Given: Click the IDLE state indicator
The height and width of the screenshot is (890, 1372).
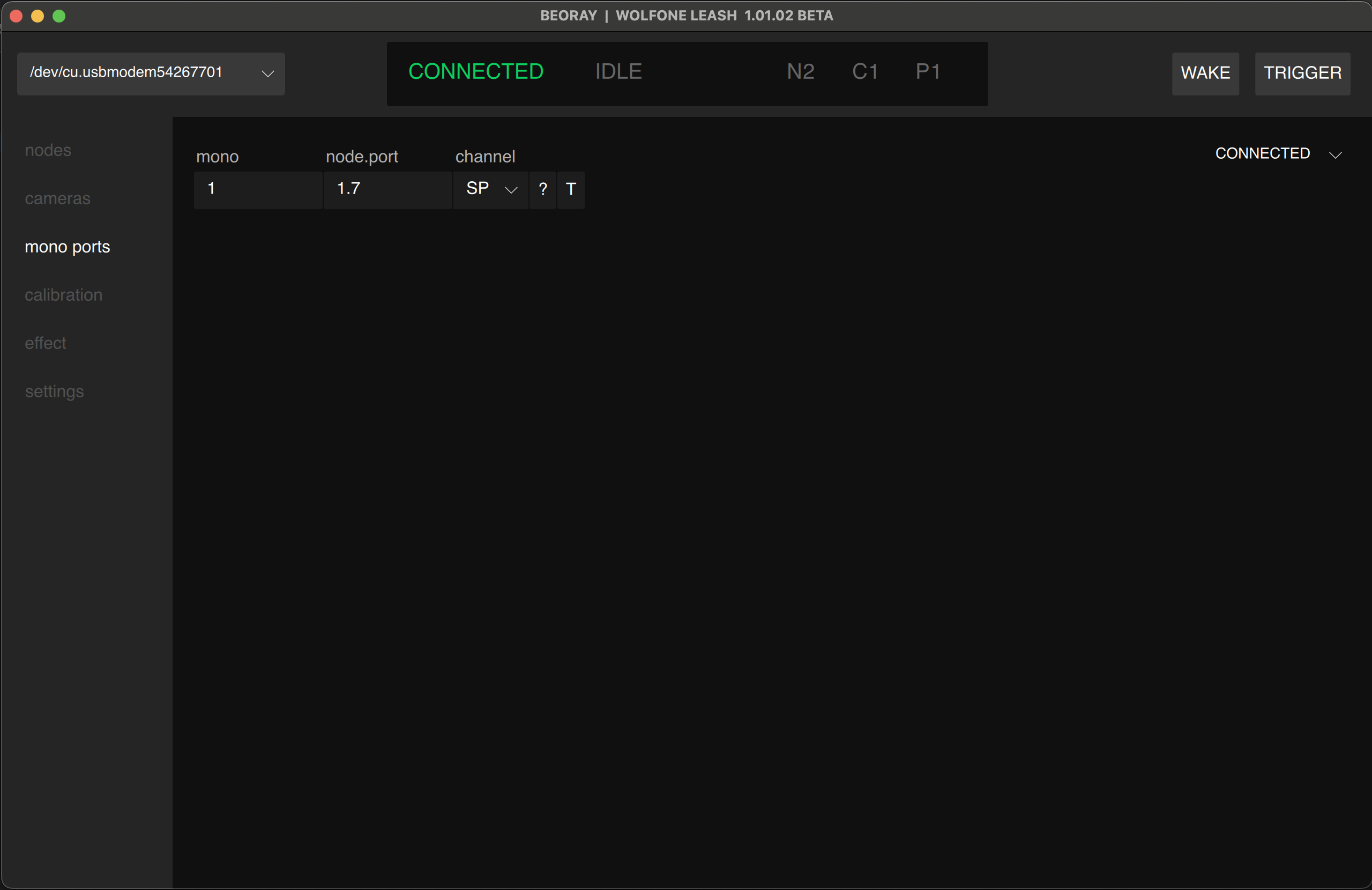Looking at the screenshot, I should click(618, 71).
